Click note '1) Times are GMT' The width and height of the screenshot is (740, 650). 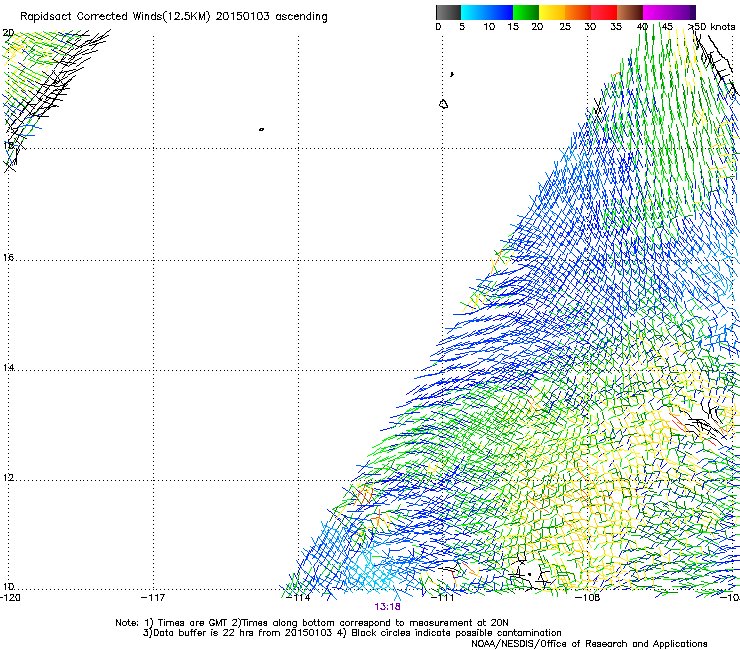tap(187, 623)
